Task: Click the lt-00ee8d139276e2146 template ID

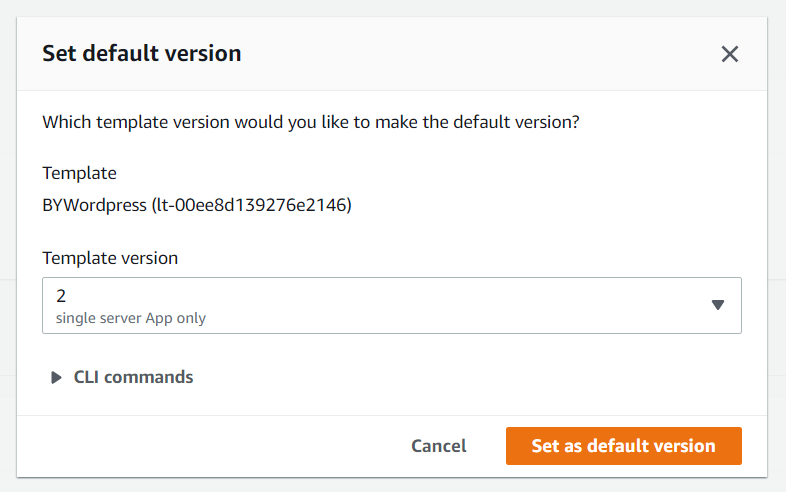Action: pos(252,205)
